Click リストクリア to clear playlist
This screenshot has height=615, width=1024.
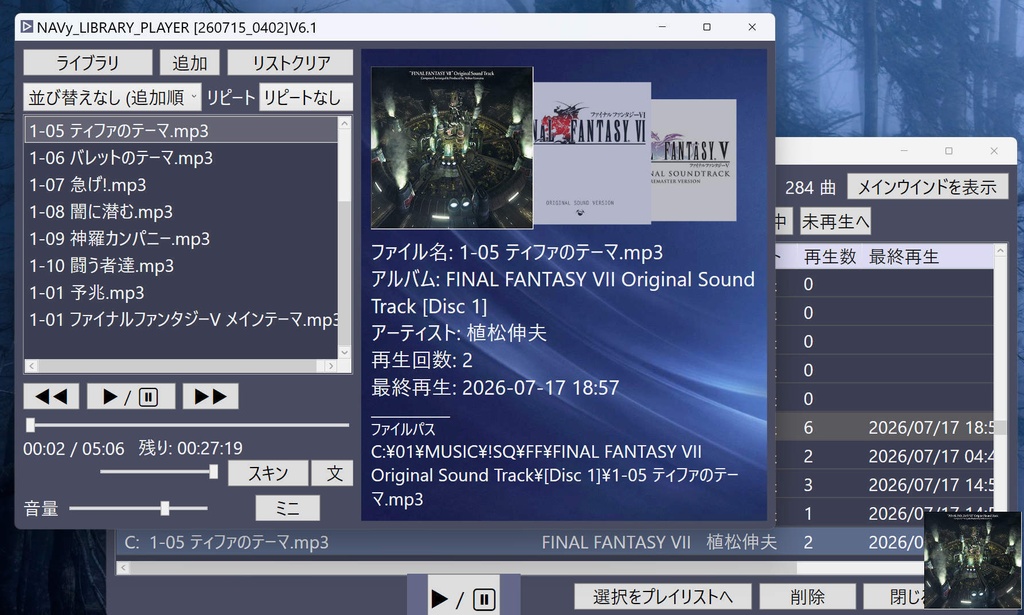click(291, 63)
